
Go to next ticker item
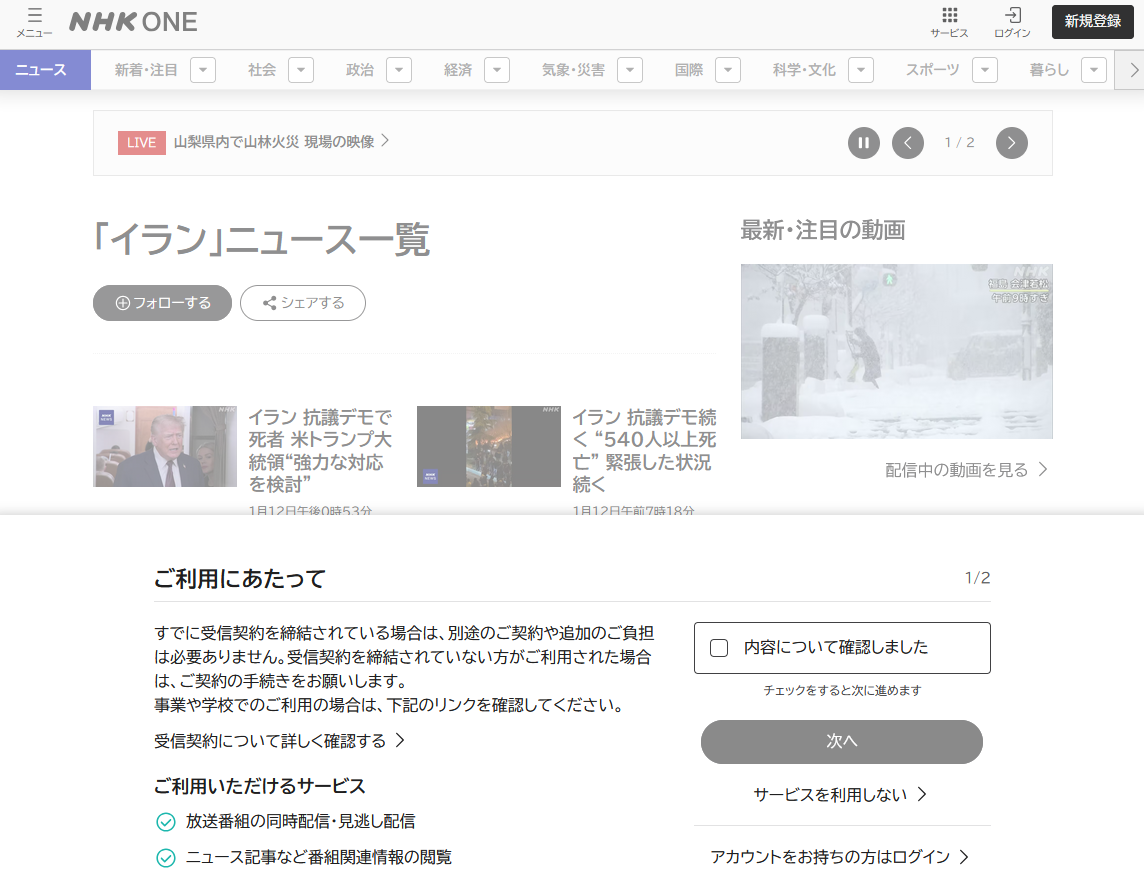(1011, 143)
